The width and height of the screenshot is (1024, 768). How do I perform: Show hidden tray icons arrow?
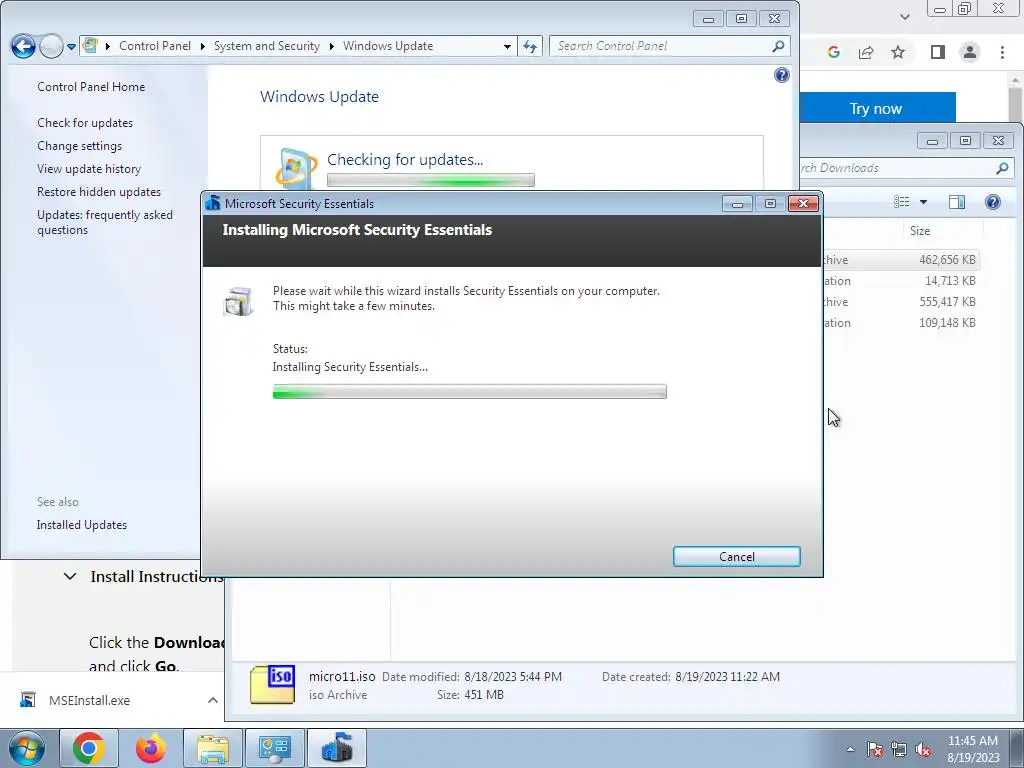coord(850,749)
